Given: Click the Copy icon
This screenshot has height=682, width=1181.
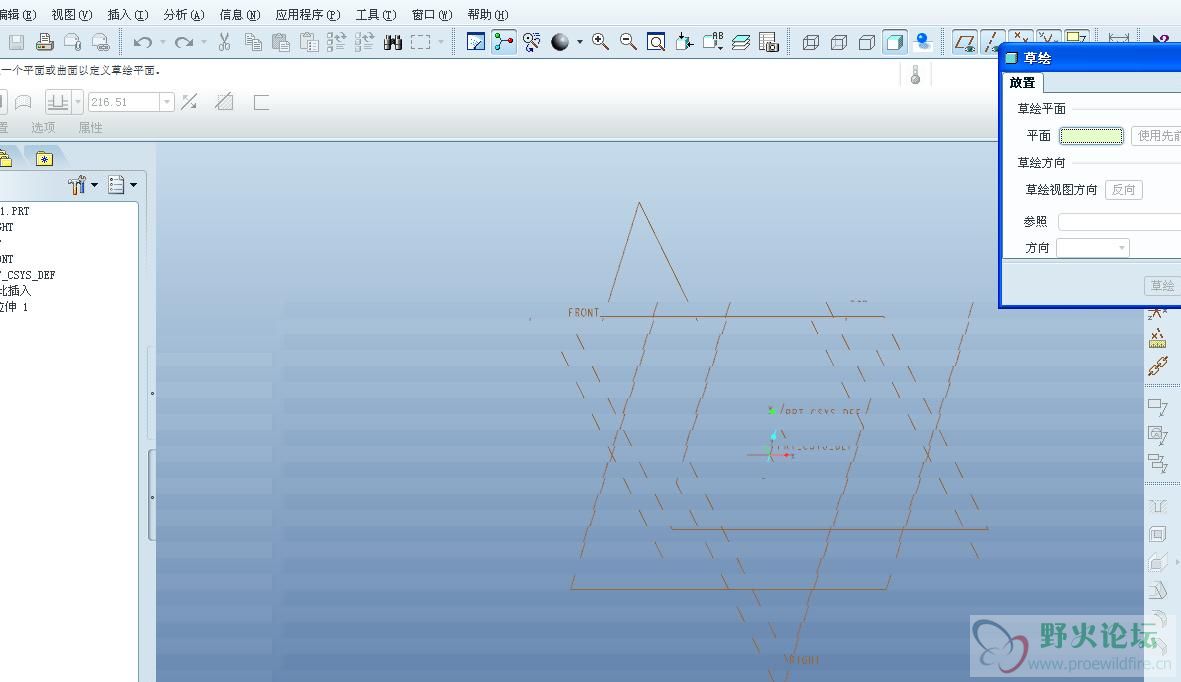Looking at the screenshot, I should (253, 42).
